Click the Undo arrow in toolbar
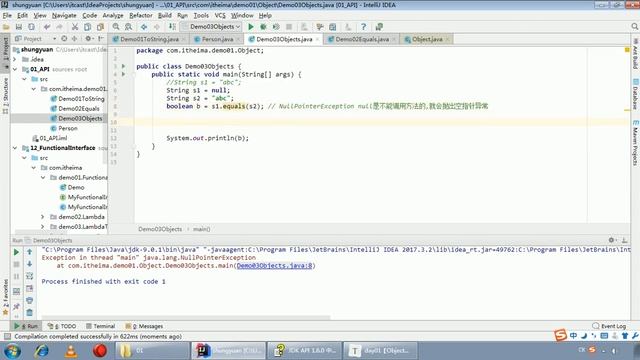Image resolution: width=640 pixels, height=360 pixels. 47,27
